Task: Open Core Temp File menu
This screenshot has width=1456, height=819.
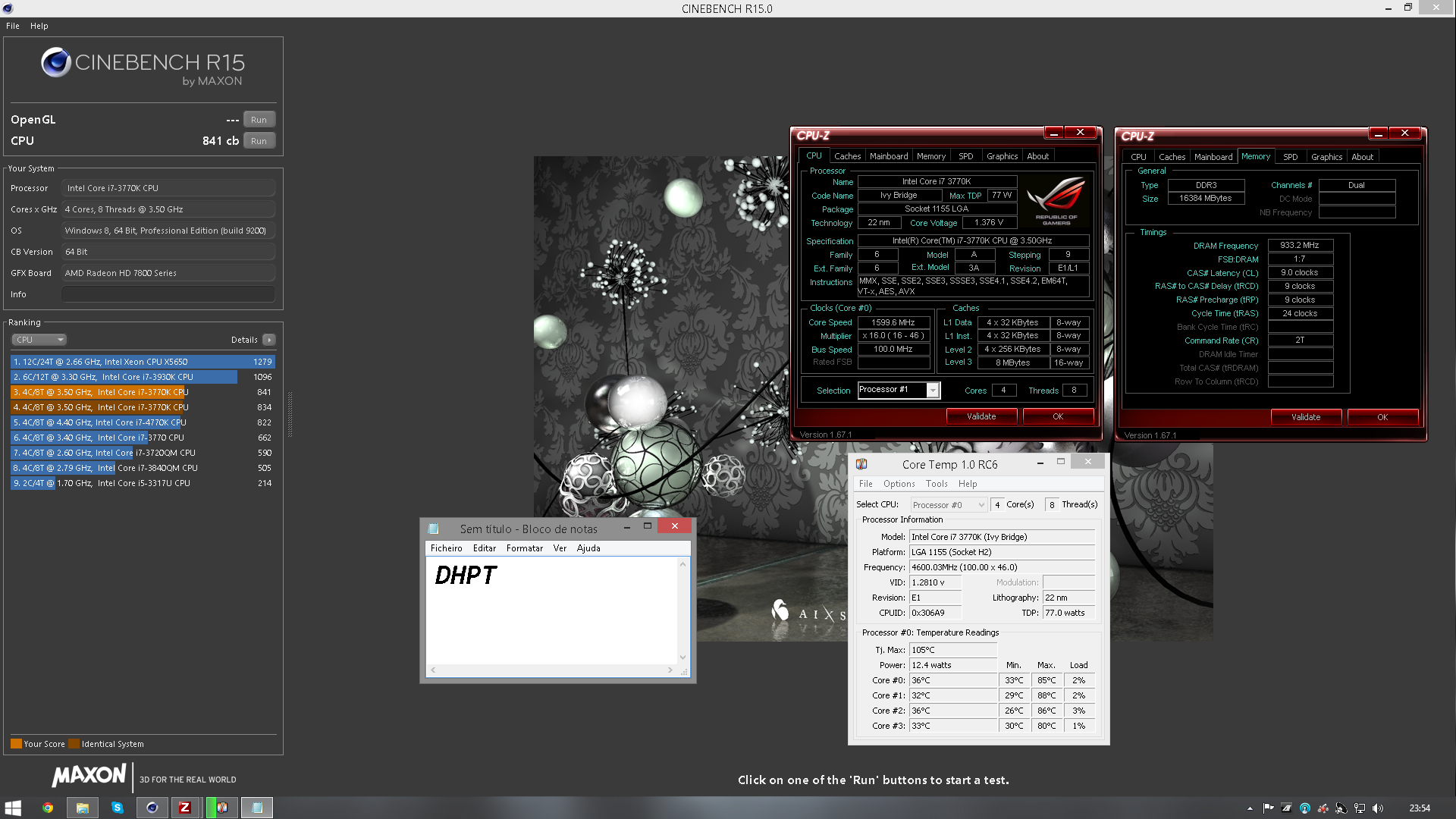Action: [x=865, y=484]
